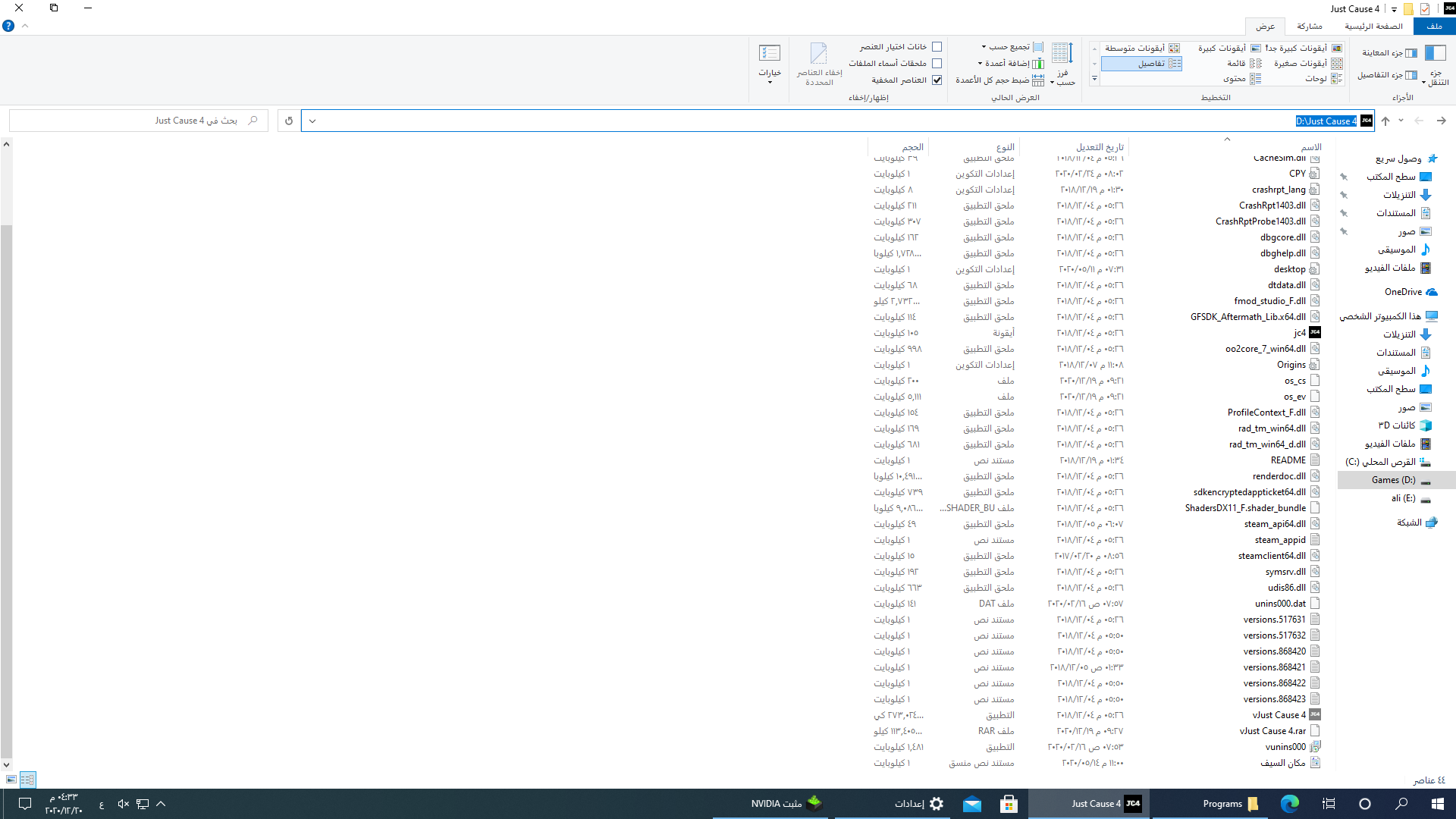Enable ملحقات أسماء الملفات file name extensions
Image resolution: width=1456 pixels, height=819 pixels.
coord(937,64)
